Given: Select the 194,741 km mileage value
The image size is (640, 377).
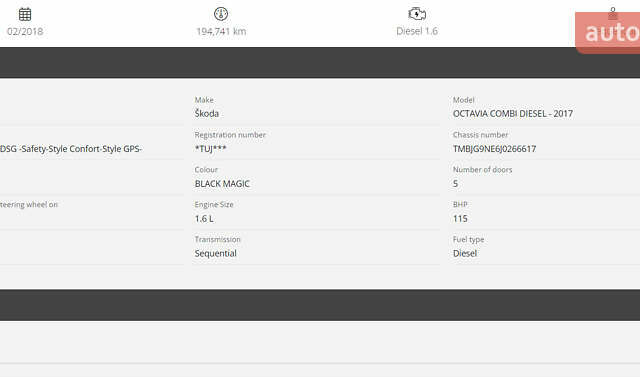Looking at the screenshot, I should tap(221, 31).
